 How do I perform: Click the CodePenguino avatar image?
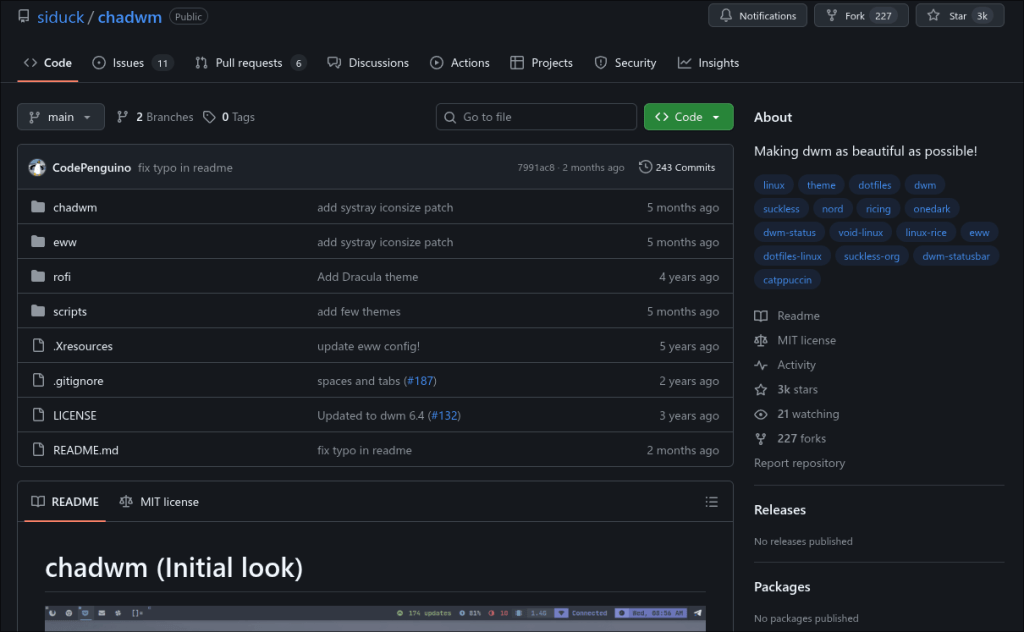37,168
